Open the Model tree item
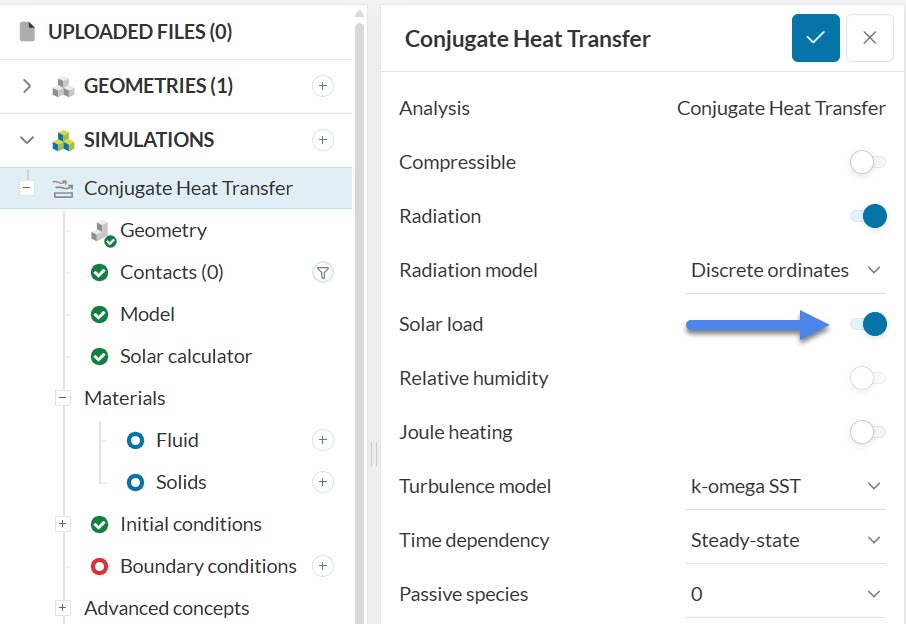The width and height of the screenshot is (906, 624). (x=147, y=314)
